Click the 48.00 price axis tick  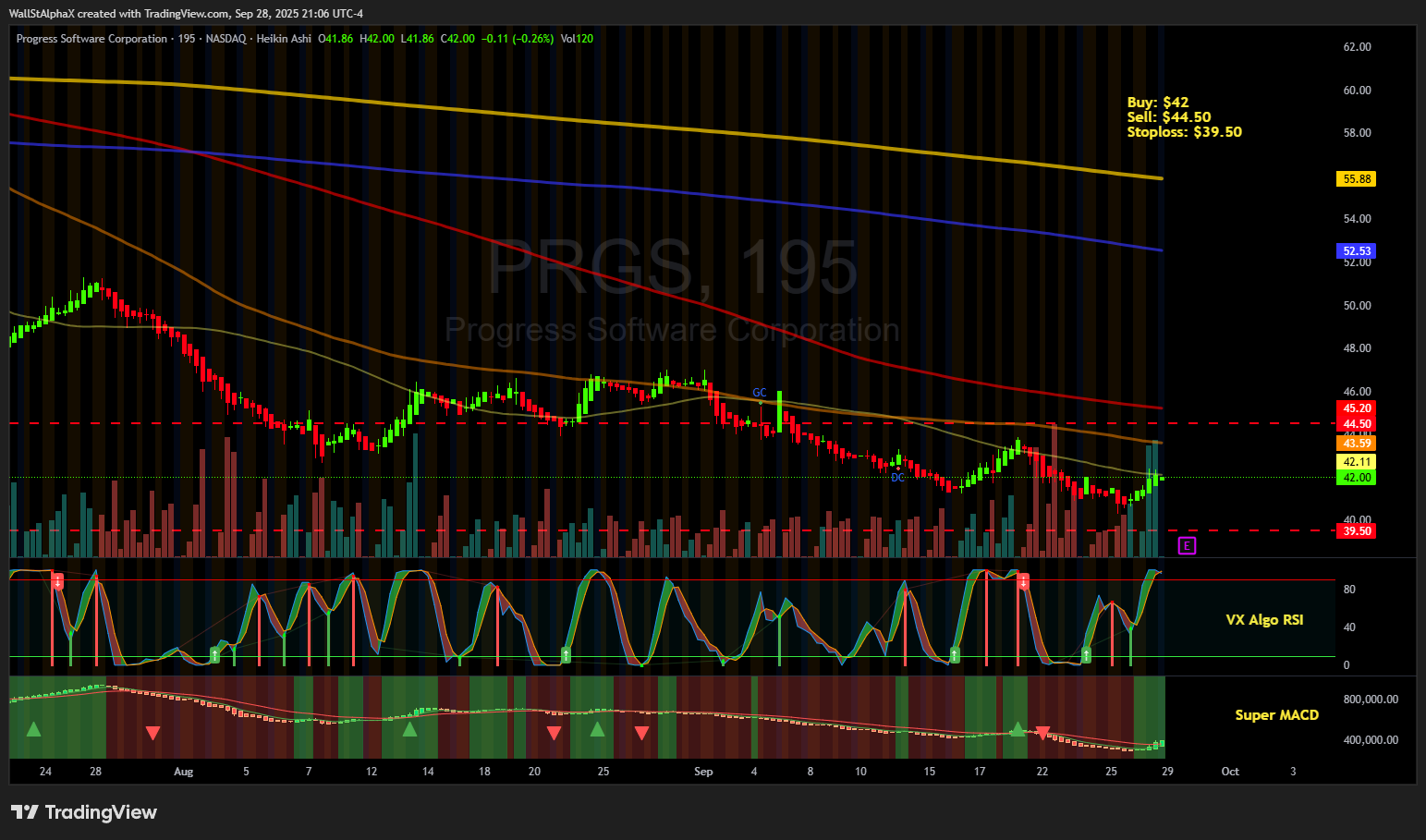[1357, 348]
